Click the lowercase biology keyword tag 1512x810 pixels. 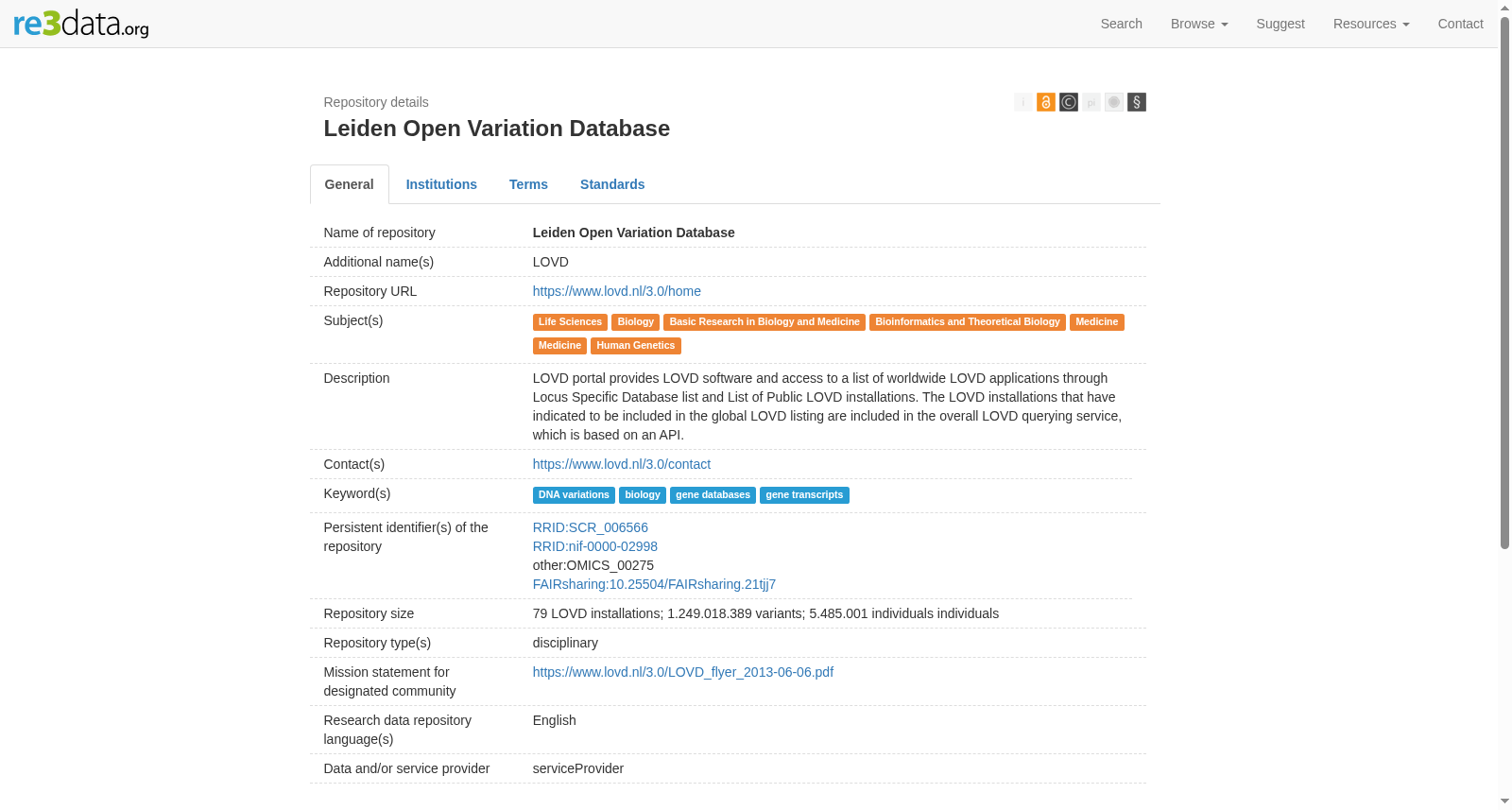pyautogui.click(x=643, y=495)
